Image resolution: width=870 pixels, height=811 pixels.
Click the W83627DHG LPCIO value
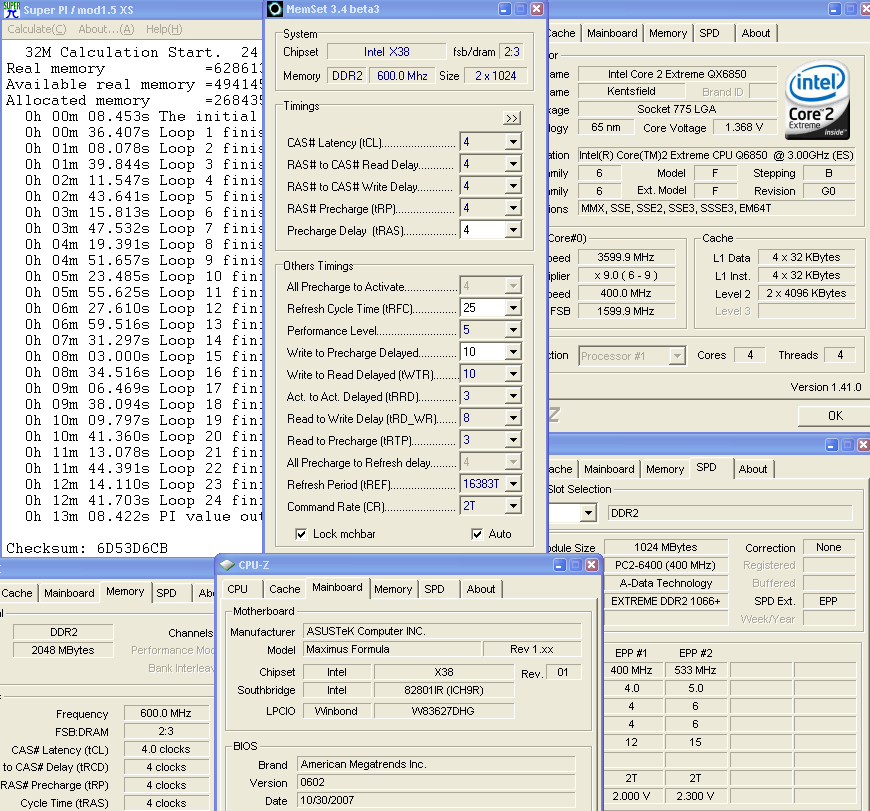(444, 711)
